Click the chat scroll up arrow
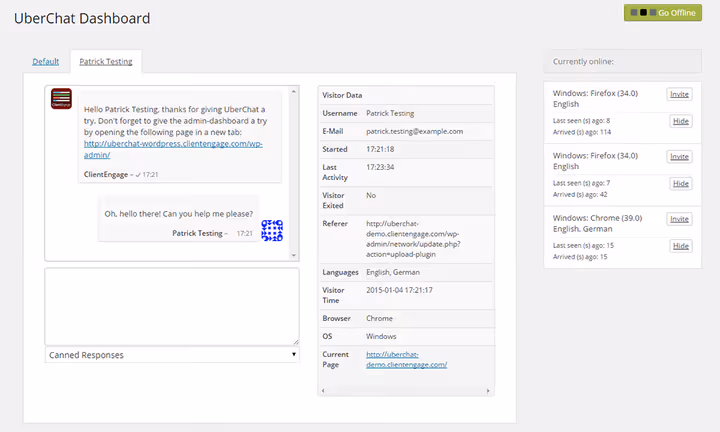The width and height of the screenshot is (720, 432). (x=294, y=91)
